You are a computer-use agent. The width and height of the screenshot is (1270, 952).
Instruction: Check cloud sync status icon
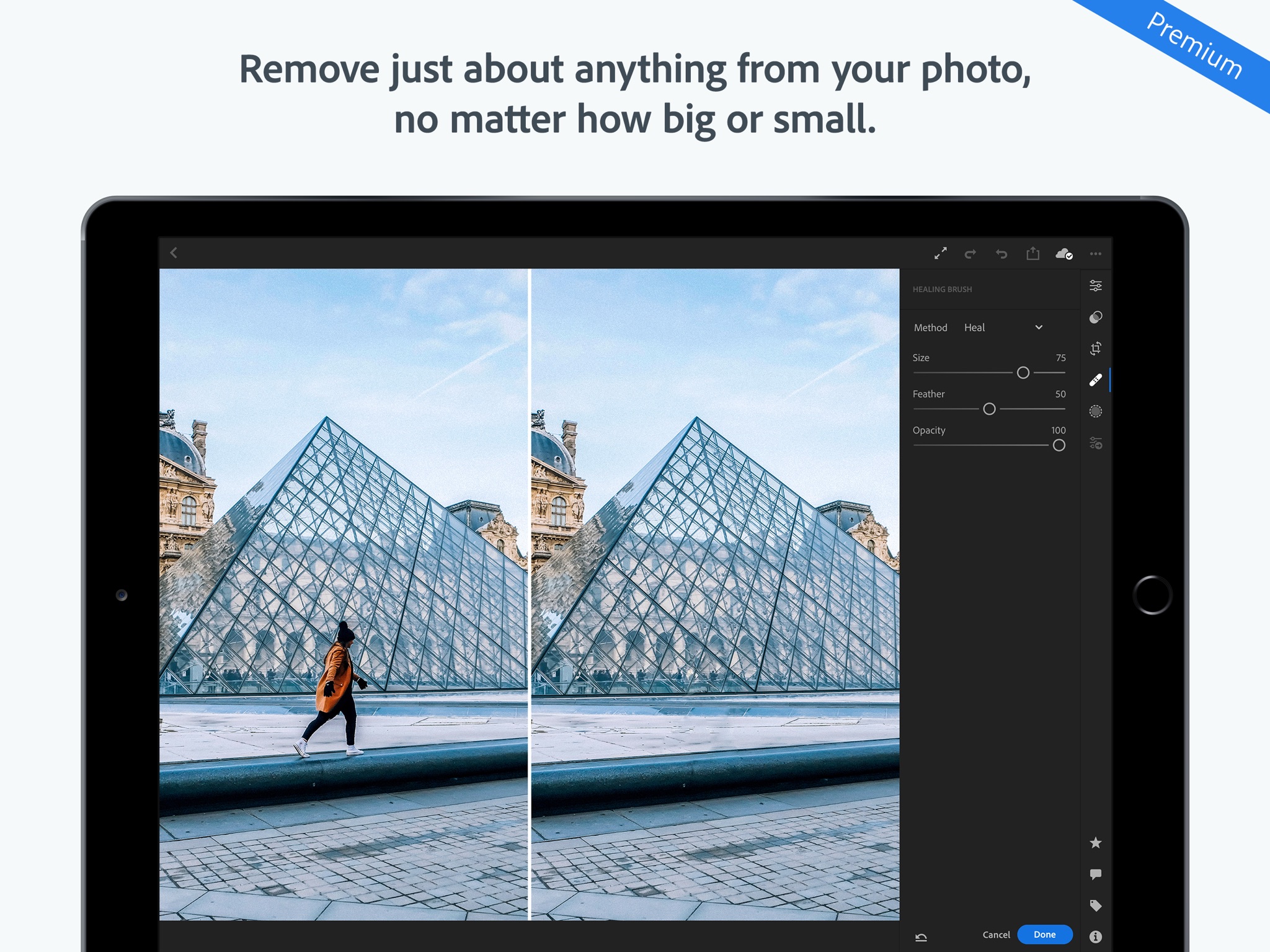tap(1064, 254)
